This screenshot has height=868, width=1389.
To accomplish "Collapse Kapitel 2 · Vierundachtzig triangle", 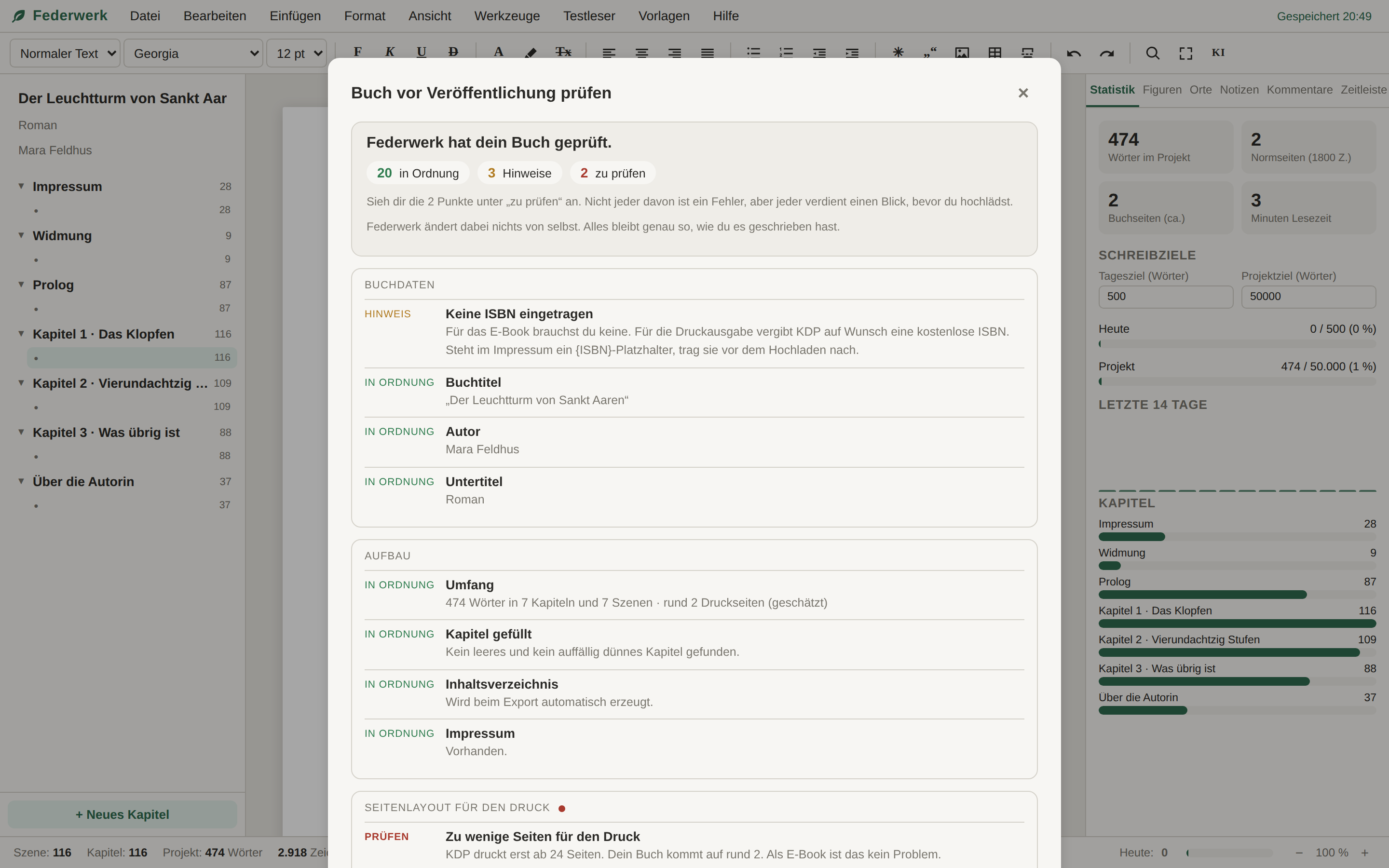I will (21, 383).
